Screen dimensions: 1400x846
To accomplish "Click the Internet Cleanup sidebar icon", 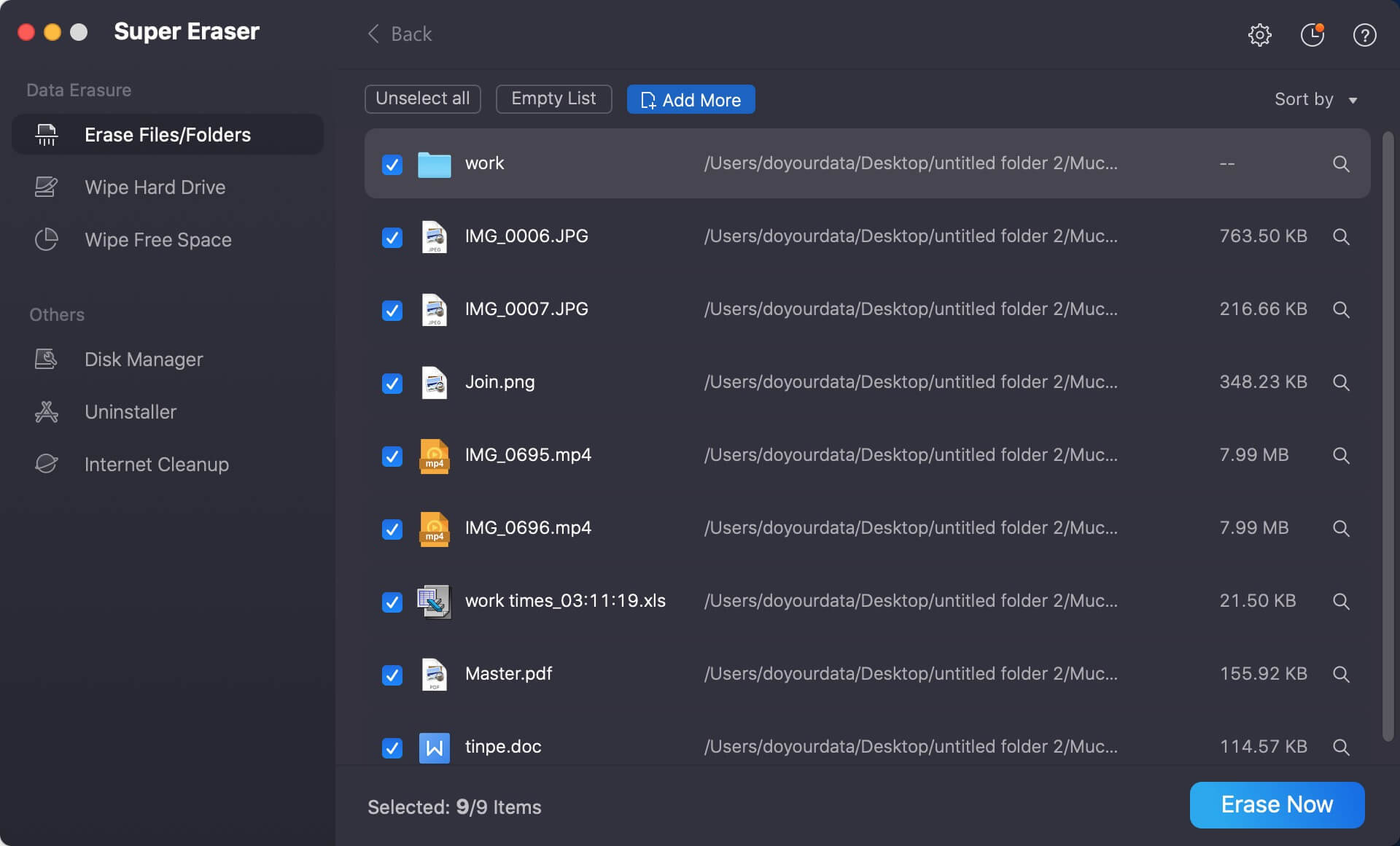I will [x=47, y=464].
